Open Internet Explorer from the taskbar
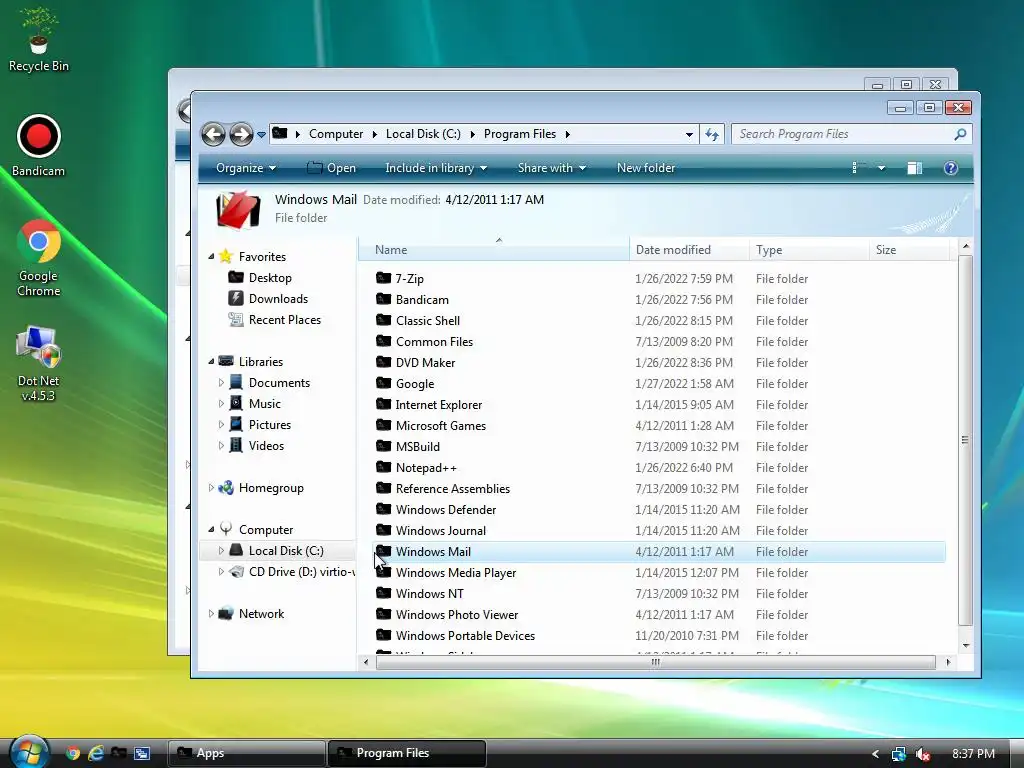Viewport: 1024px width, 768px height. point(96,753)
